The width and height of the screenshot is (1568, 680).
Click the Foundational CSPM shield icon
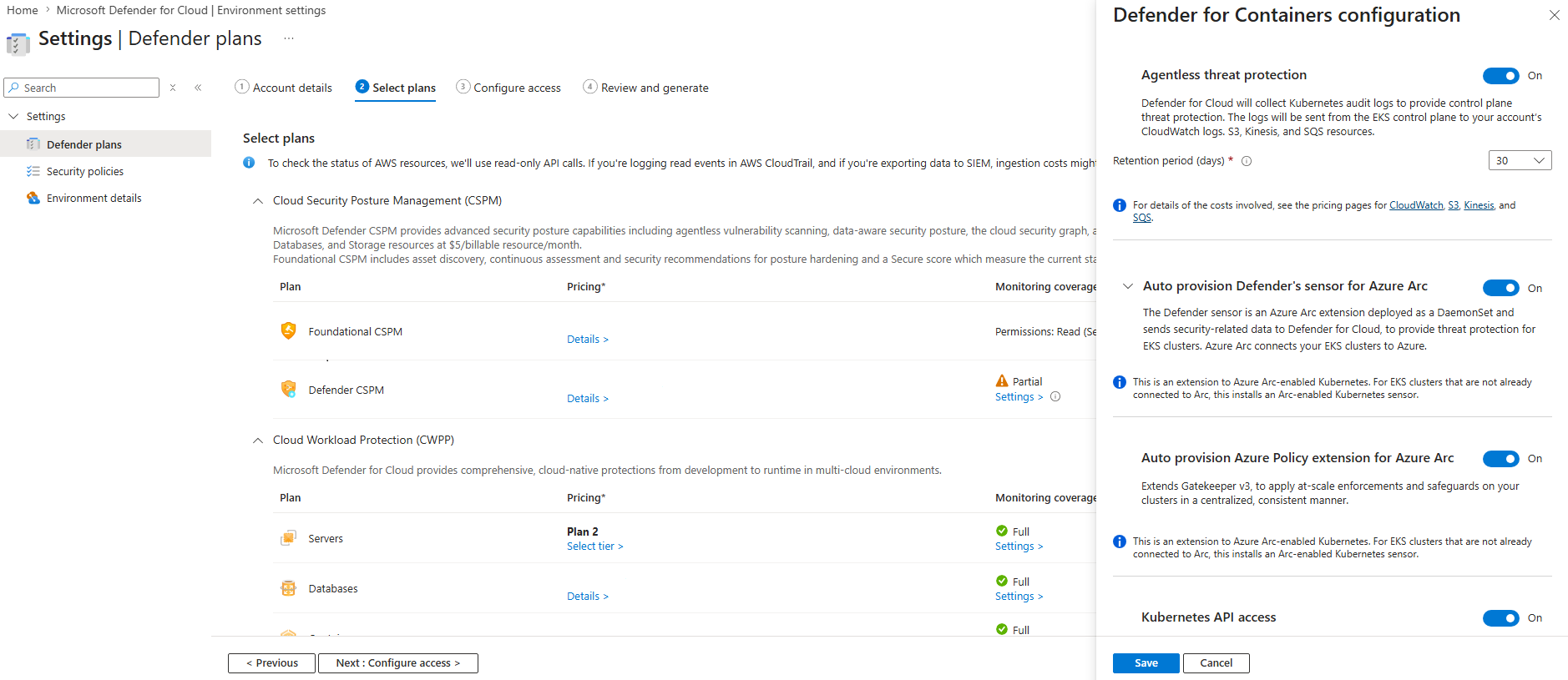pyautogui.click(x=289, y=330)
